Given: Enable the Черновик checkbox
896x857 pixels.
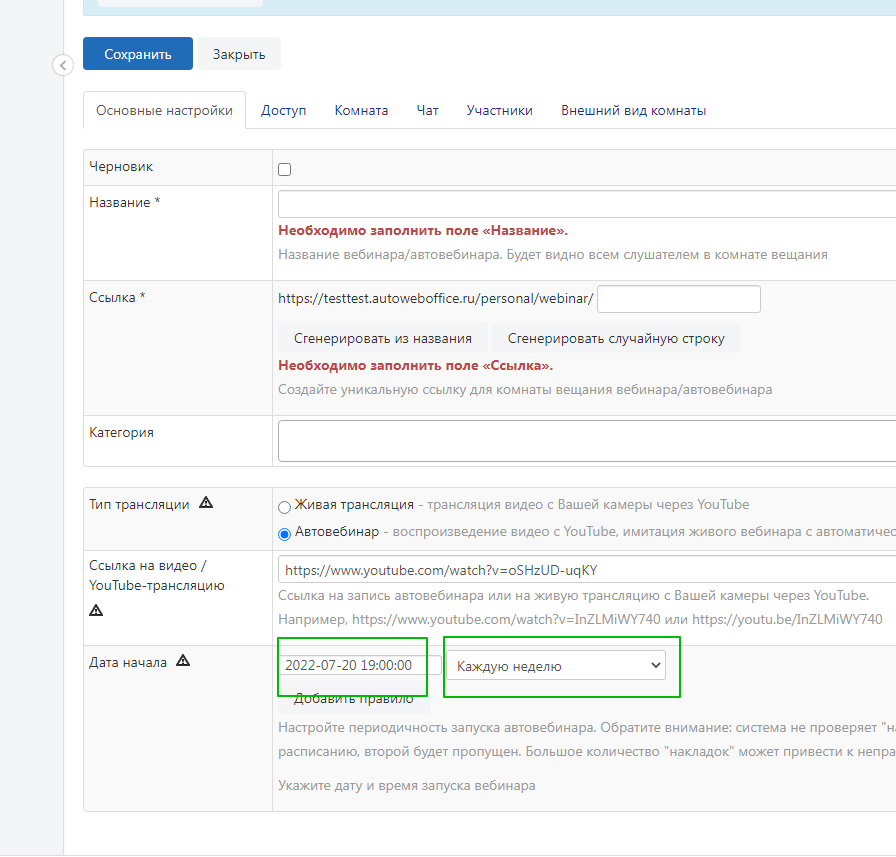Looking at the screenshot, I should point(285,170).
